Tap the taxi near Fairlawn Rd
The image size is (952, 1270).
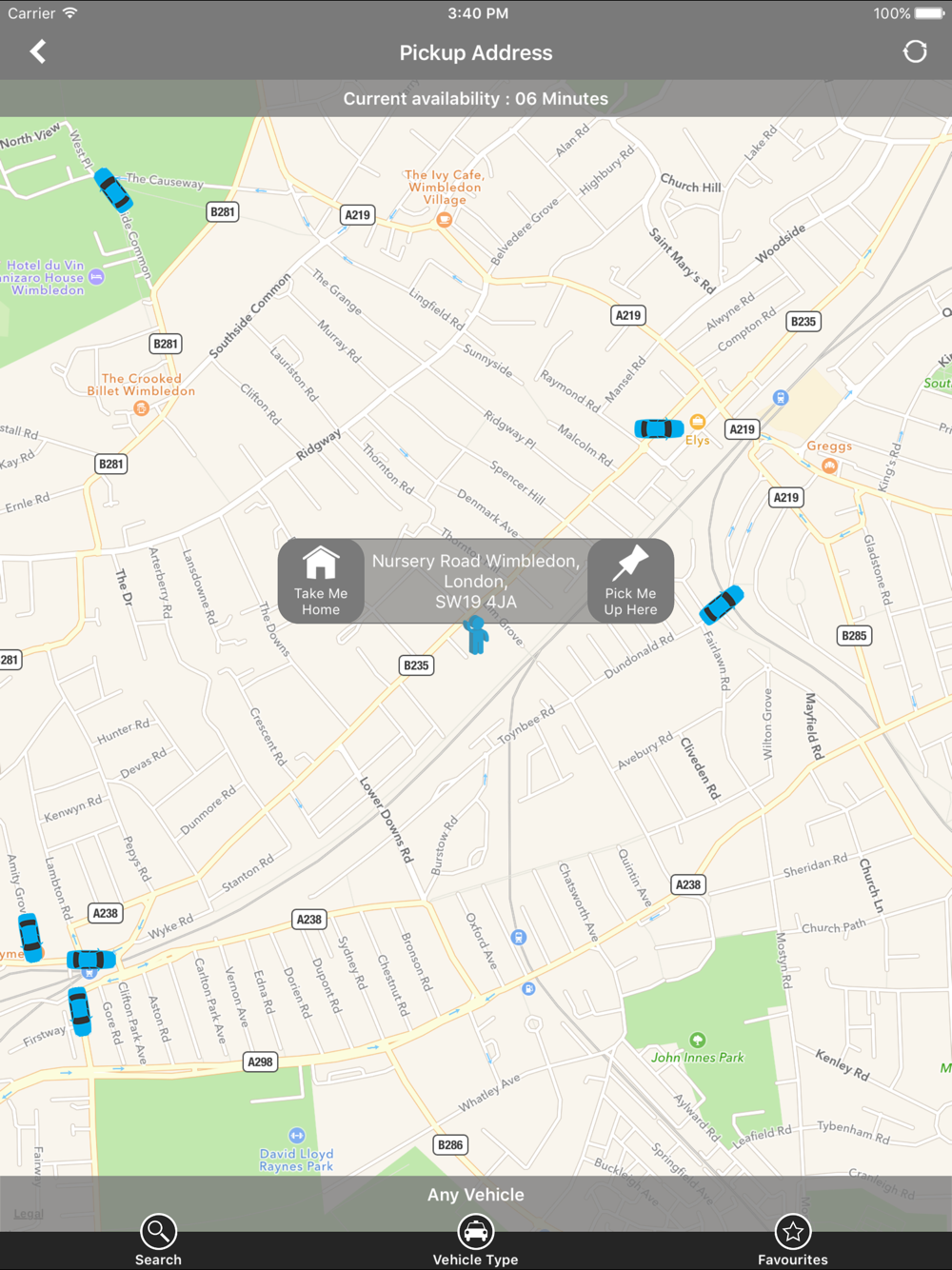click(x=722, y=605)
